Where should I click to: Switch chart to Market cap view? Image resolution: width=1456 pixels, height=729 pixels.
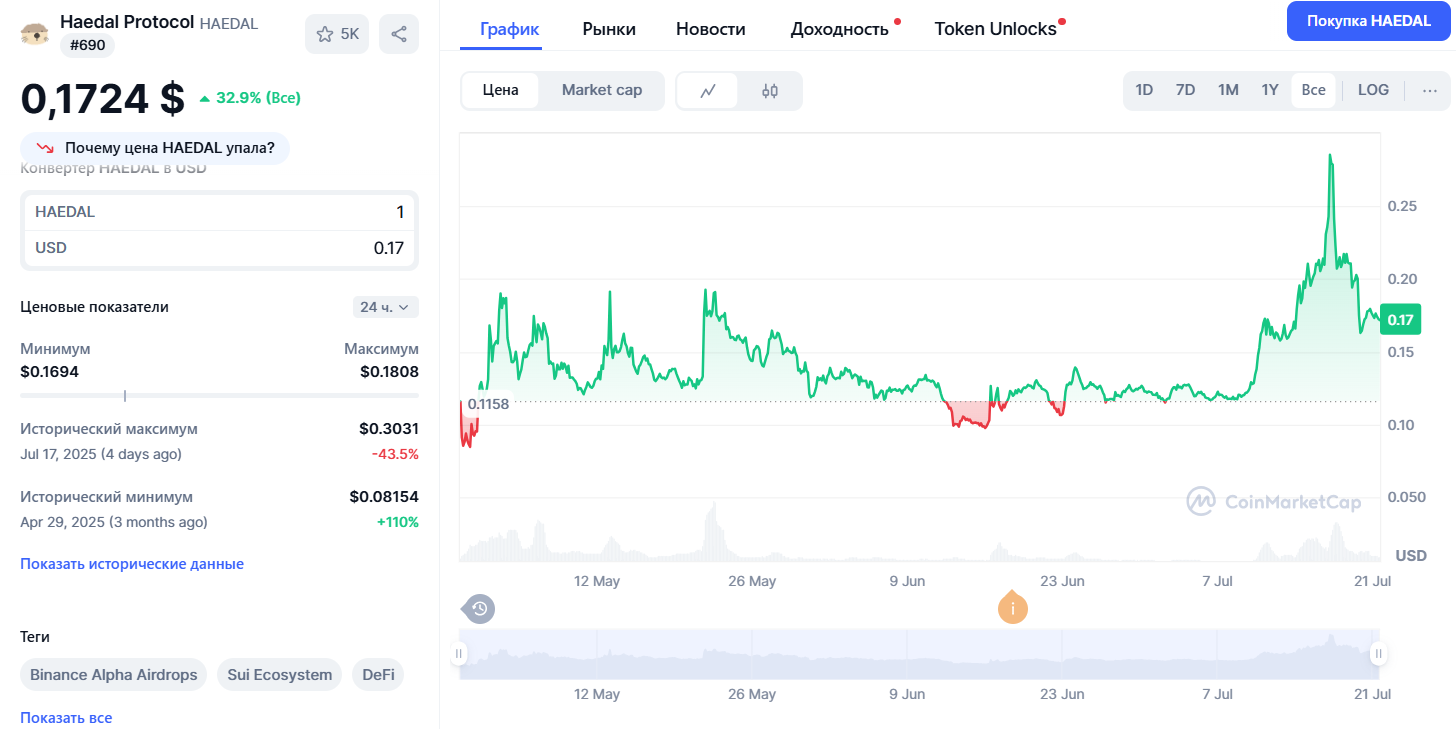(x=602, y=90)
